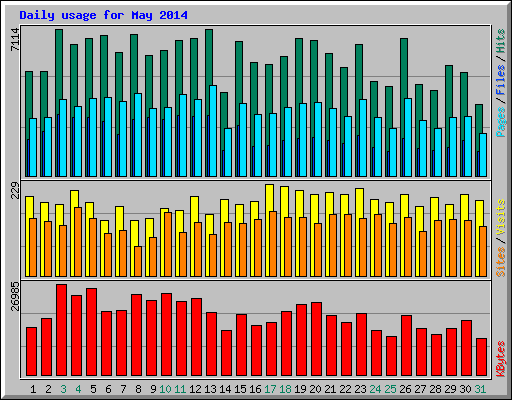
Task: Click day 10 on the x-axis
Action: click(165, 389)
